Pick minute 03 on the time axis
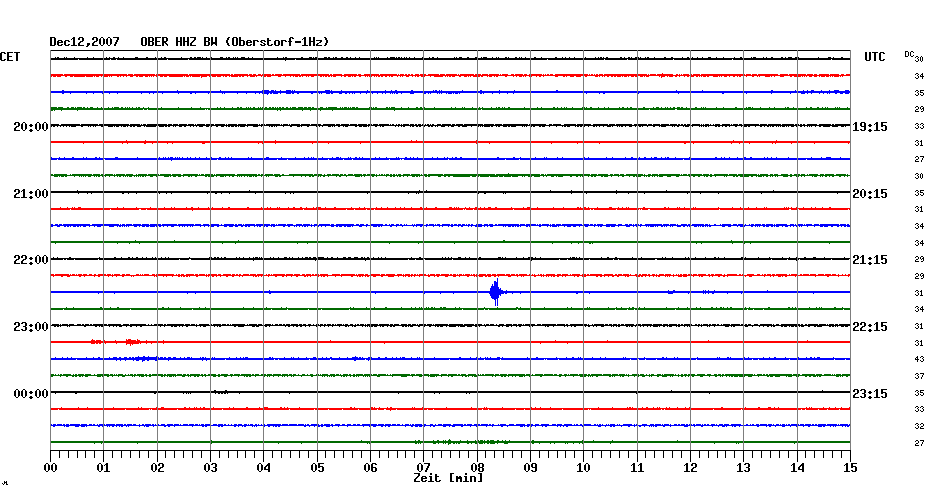The width and height of the screenshot is (930, 494). point(211,468)
